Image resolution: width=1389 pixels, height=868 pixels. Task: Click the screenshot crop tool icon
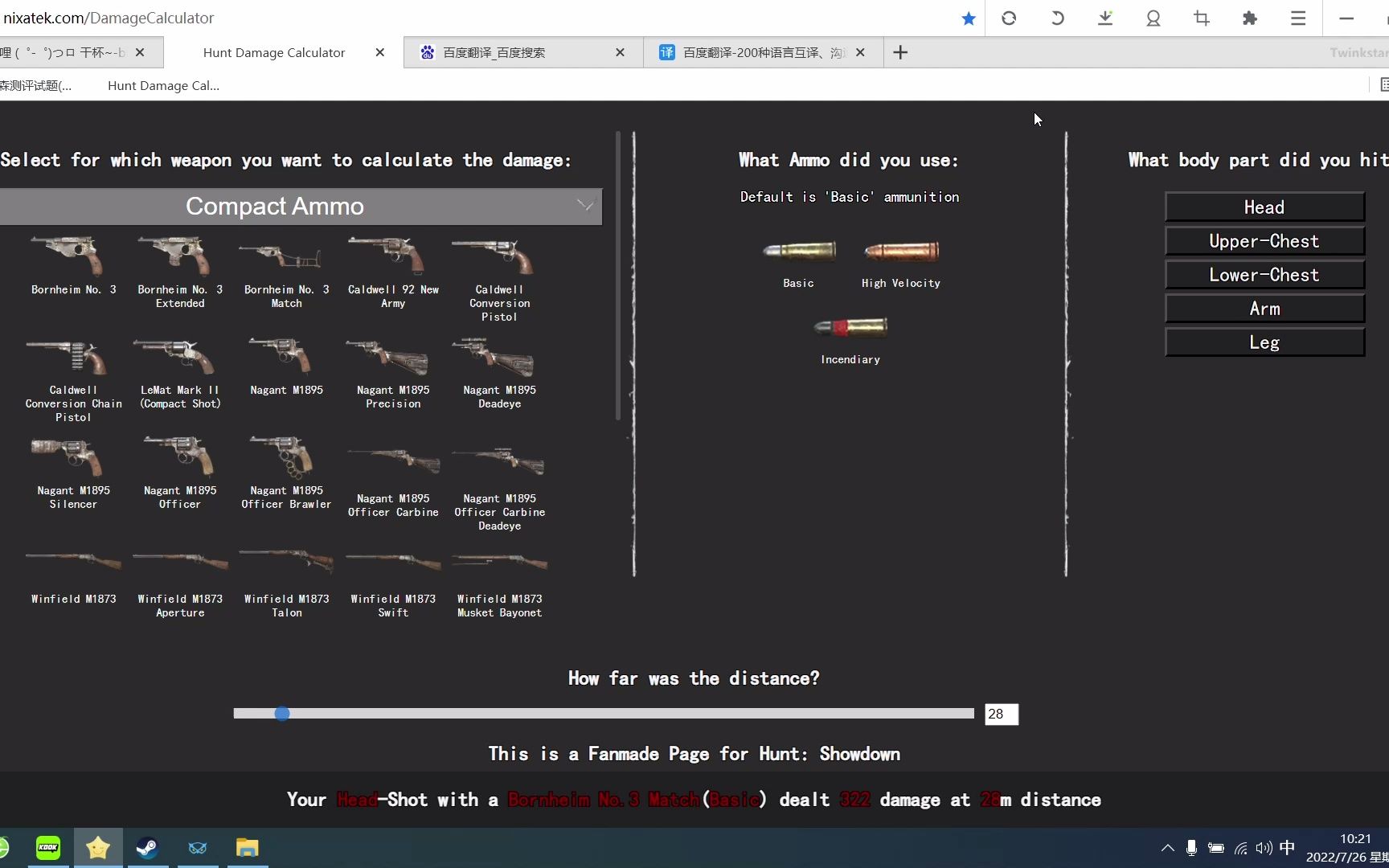point(1201,18)
